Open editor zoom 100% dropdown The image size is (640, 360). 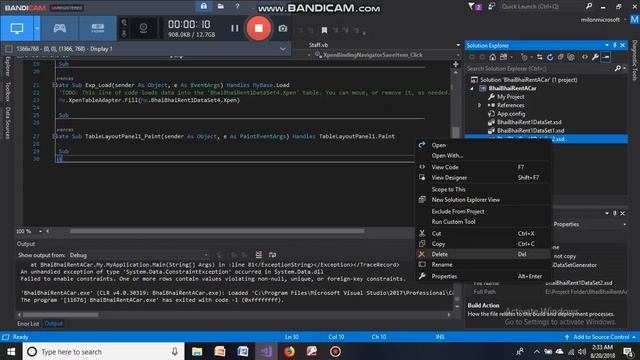[40, 231]
